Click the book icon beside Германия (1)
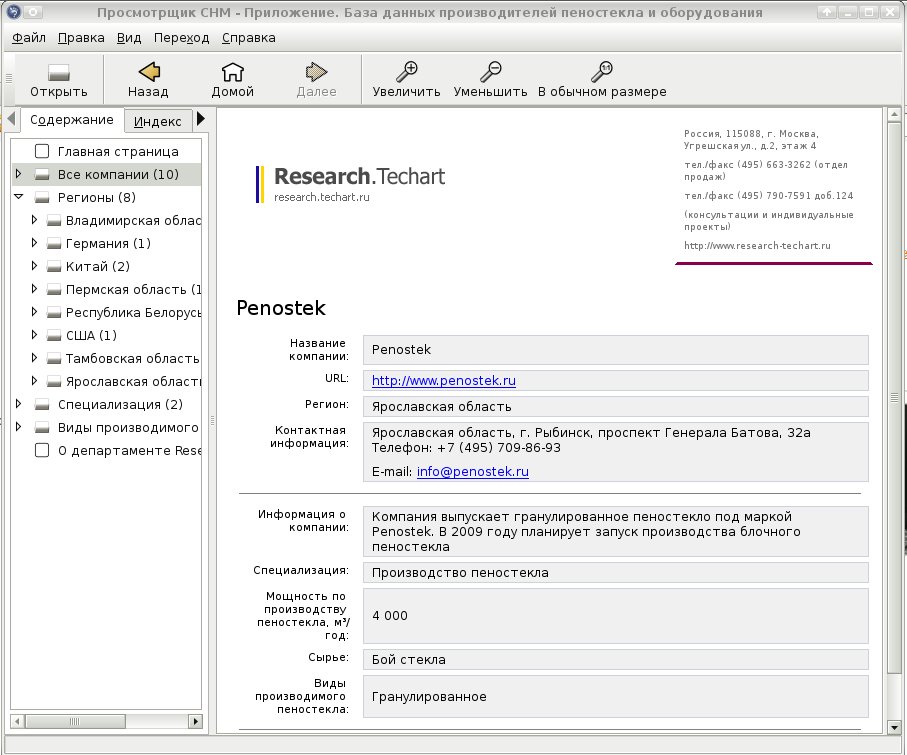Screen dimensions: 907x755 [54, 244]
